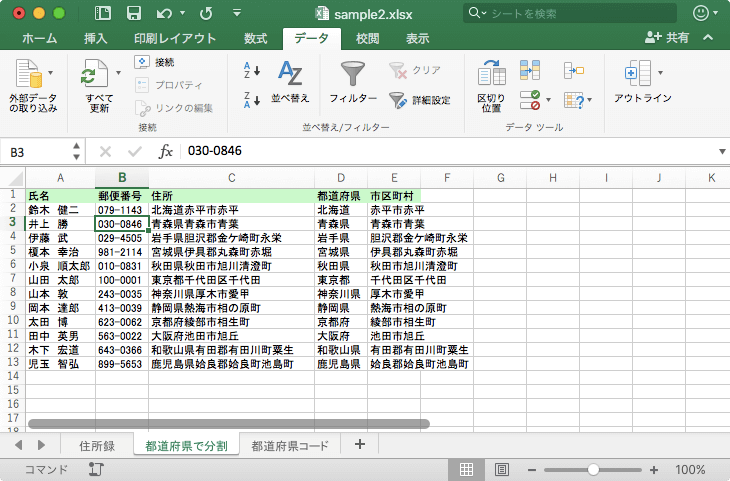The height and width of the screenshot is (481, 730).
Task: Open the 都道府県コード sheet tab
Action: point(290,446)
